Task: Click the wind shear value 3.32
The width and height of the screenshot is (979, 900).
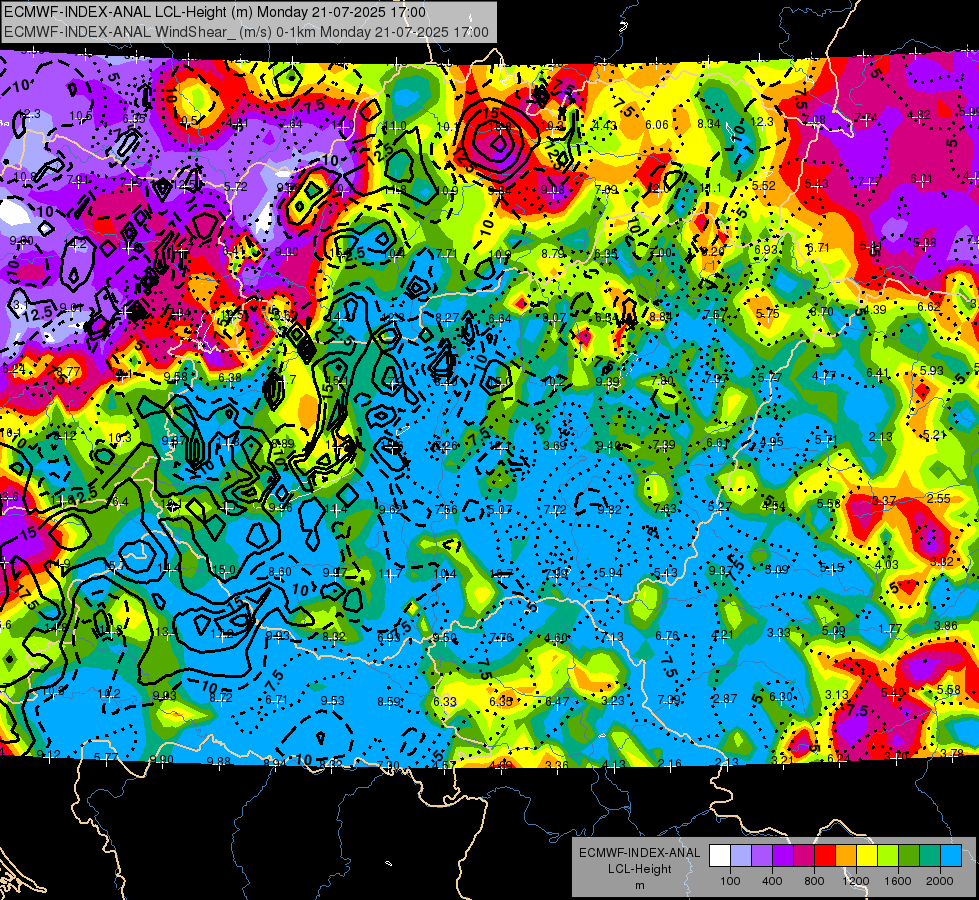Action: [x=942, y=561]
